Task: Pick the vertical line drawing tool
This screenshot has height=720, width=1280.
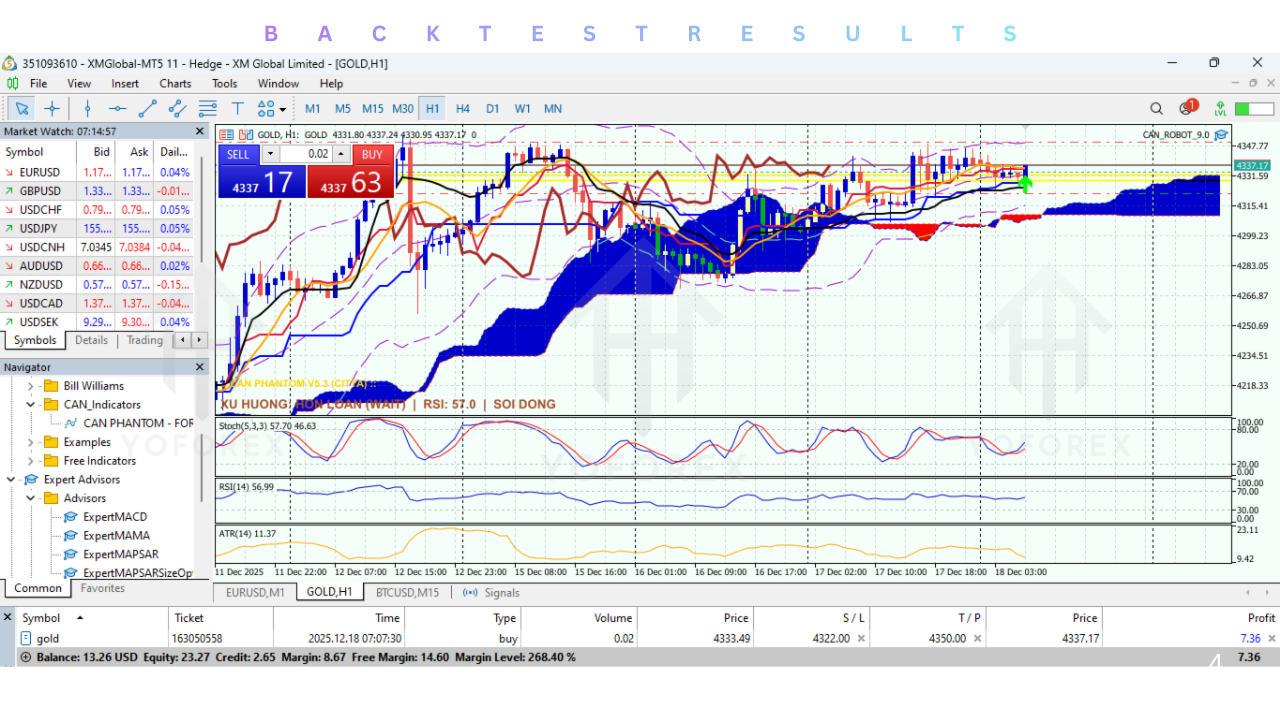Action: [x=88, y=108]
